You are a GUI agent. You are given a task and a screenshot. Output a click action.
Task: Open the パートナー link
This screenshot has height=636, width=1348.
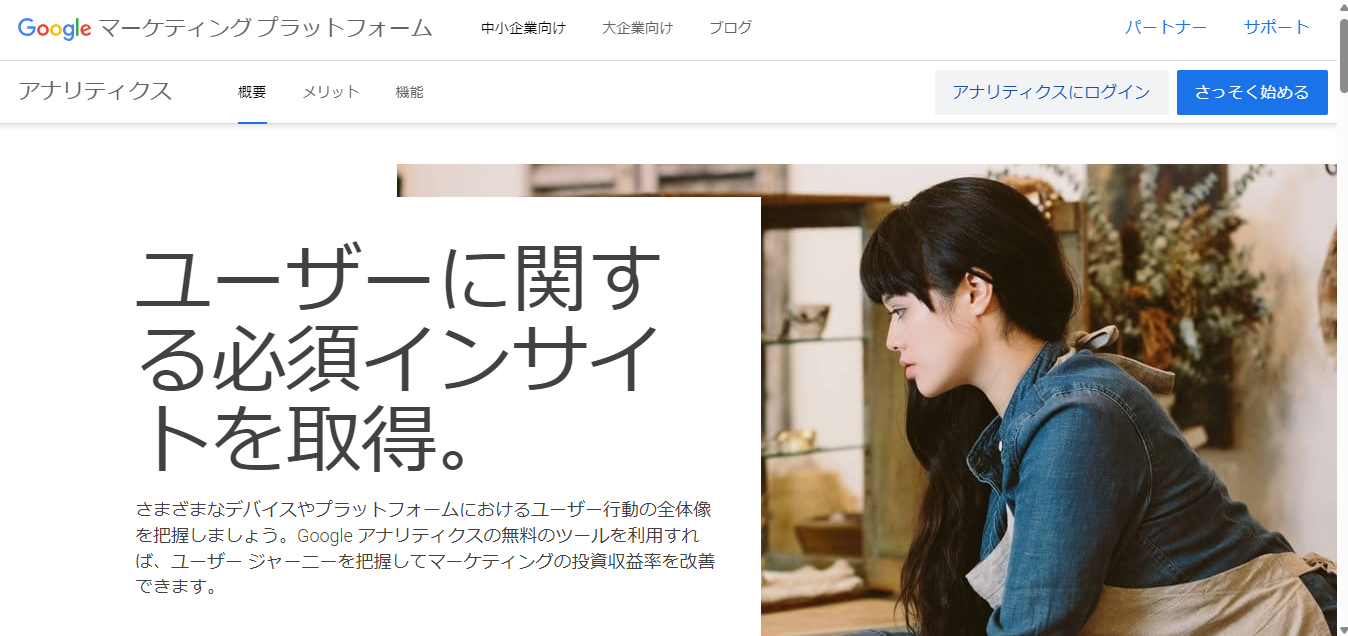click(x=1165, y=27)
